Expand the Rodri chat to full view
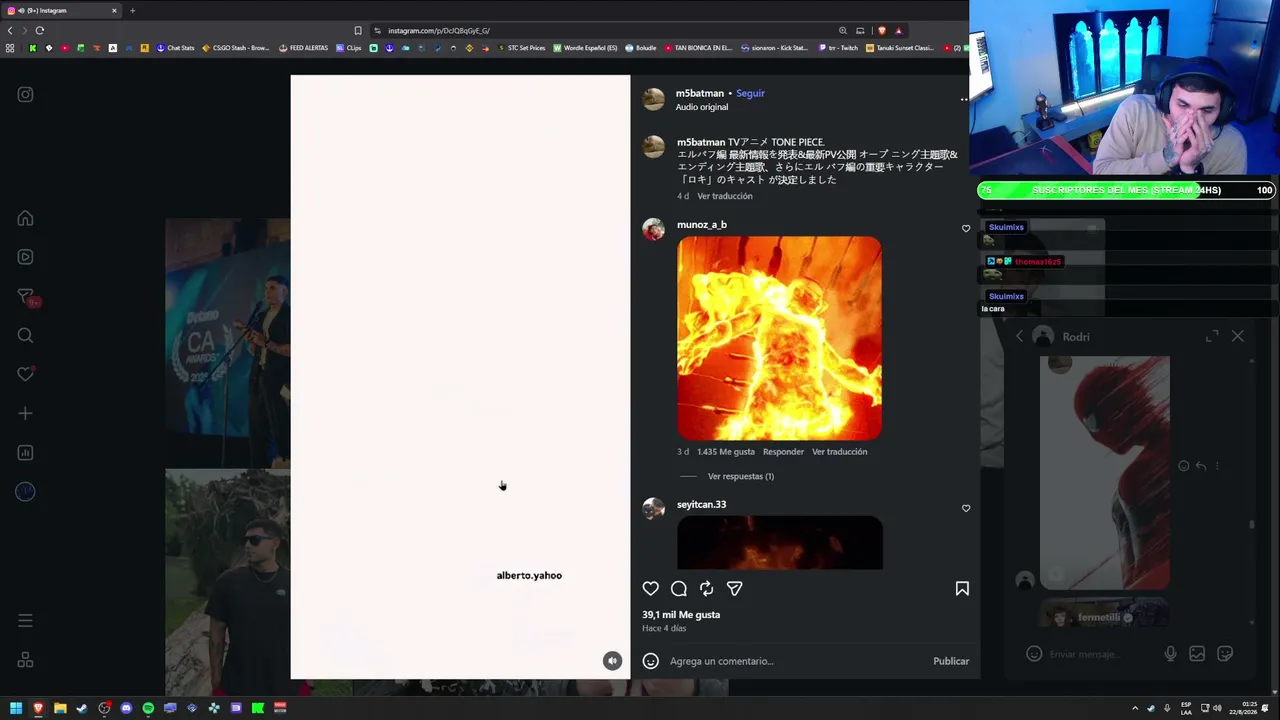Viewport: 1280px width, 720px height. click(x=1212, y=337)
